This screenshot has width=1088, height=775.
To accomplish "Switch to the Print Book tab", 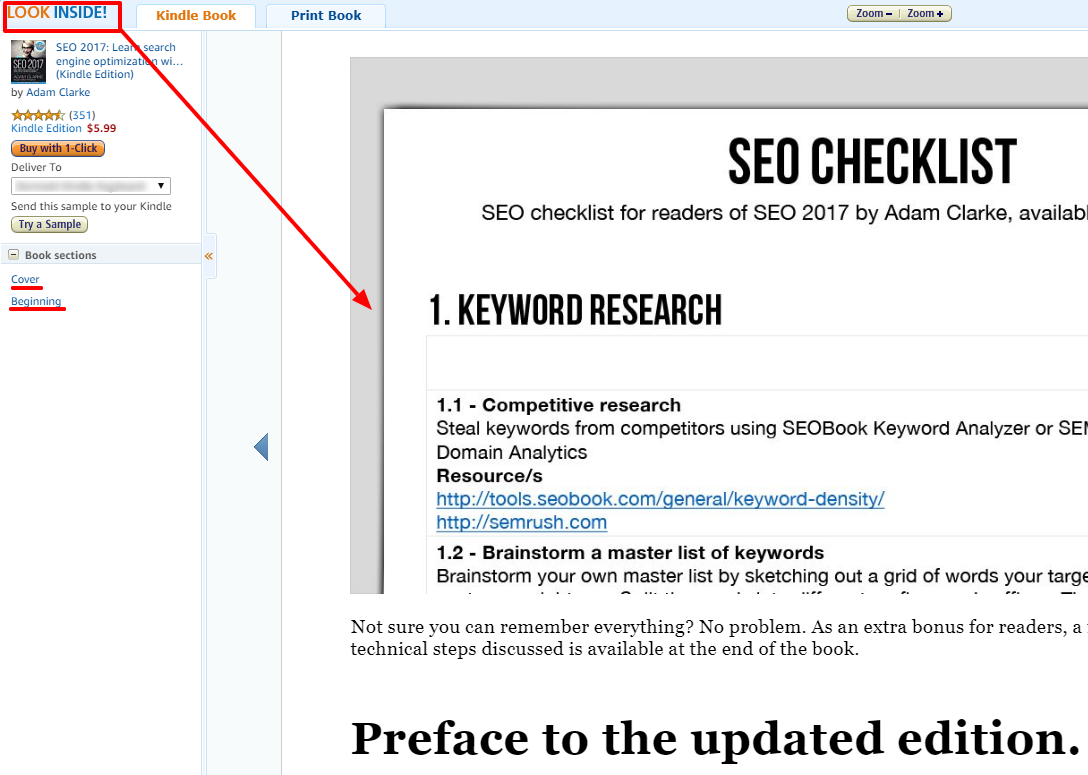I will (325, 15).
